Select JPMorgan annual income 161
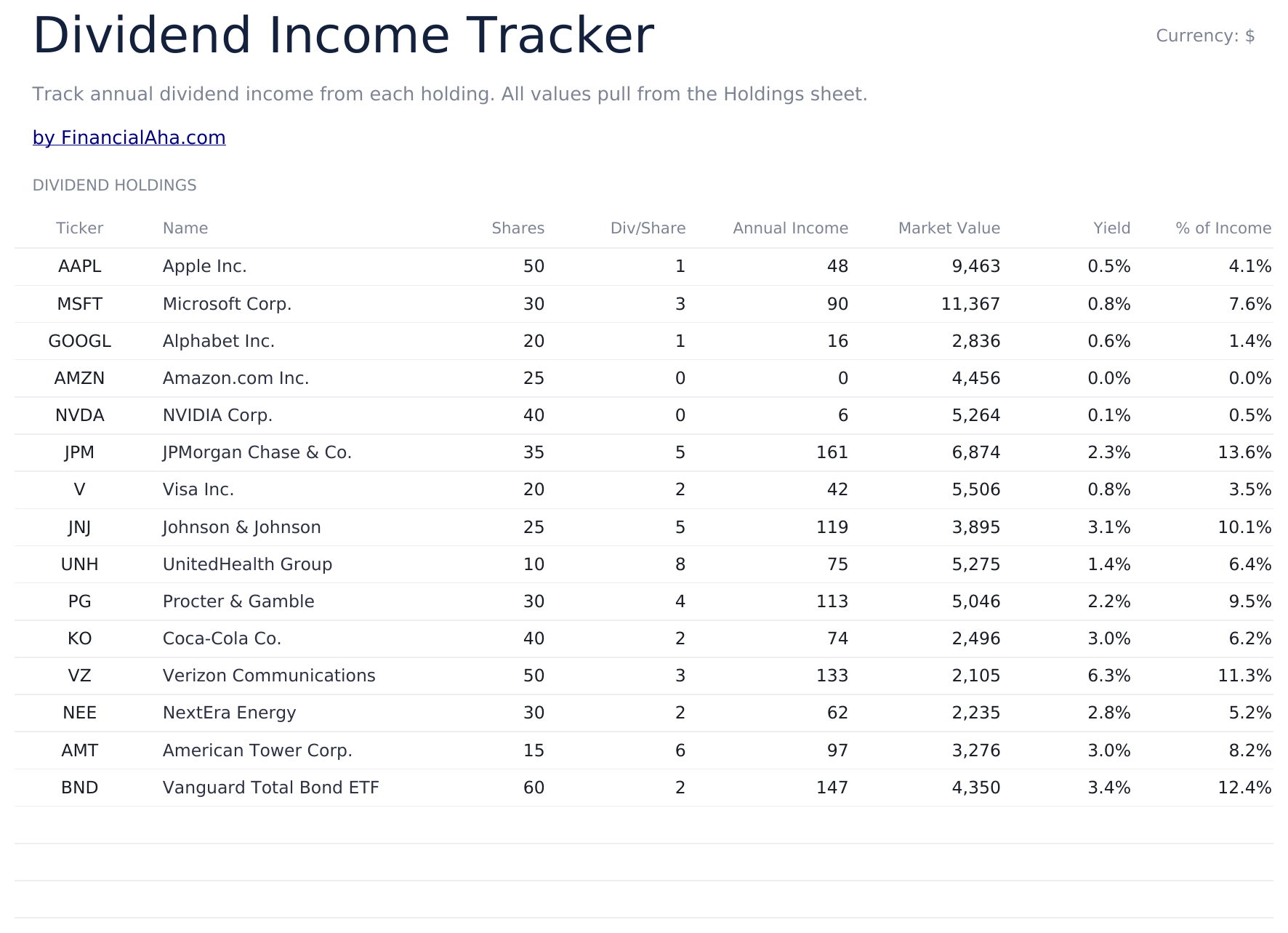The height and width of the screenshot is (933, 1288). (x=832, y=452)
